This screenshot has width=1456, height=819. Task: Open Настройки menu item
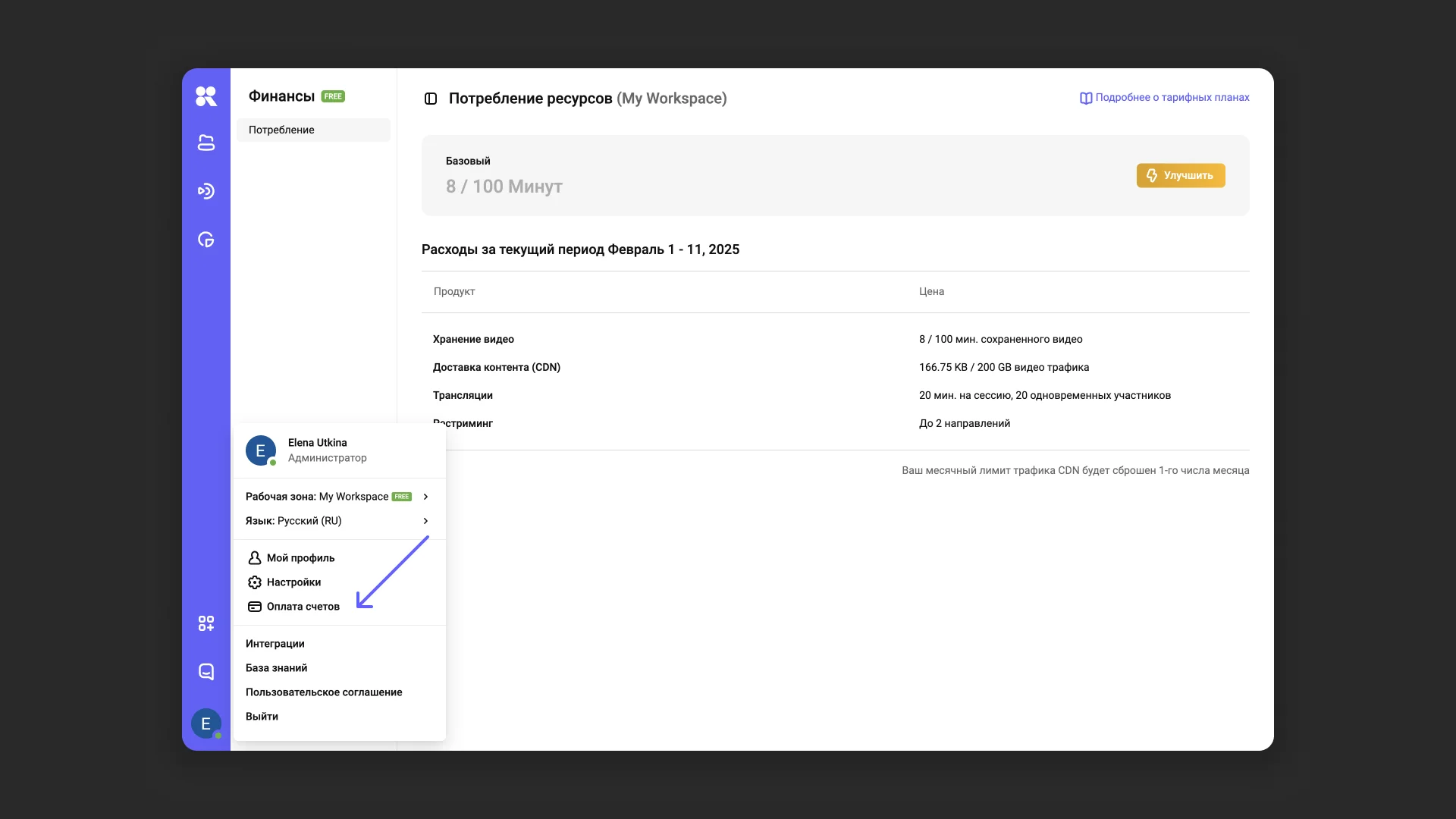(293, 582)
